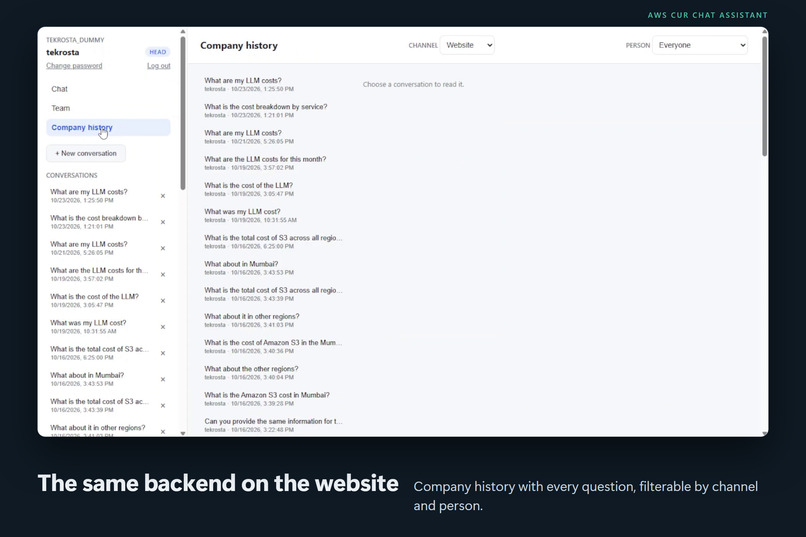Select history entry 'What about the other regions?'
806x537 pixels.
(x=273, y=373)
